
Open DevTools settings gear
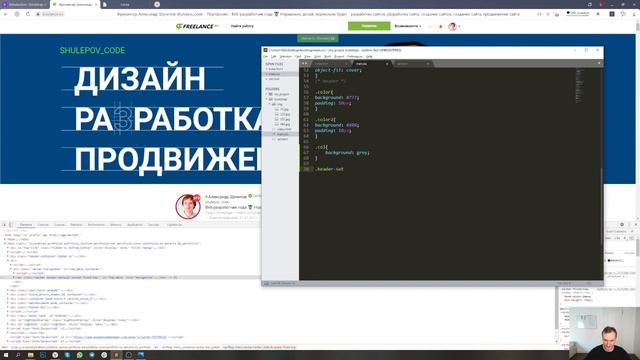coord(622,224)
